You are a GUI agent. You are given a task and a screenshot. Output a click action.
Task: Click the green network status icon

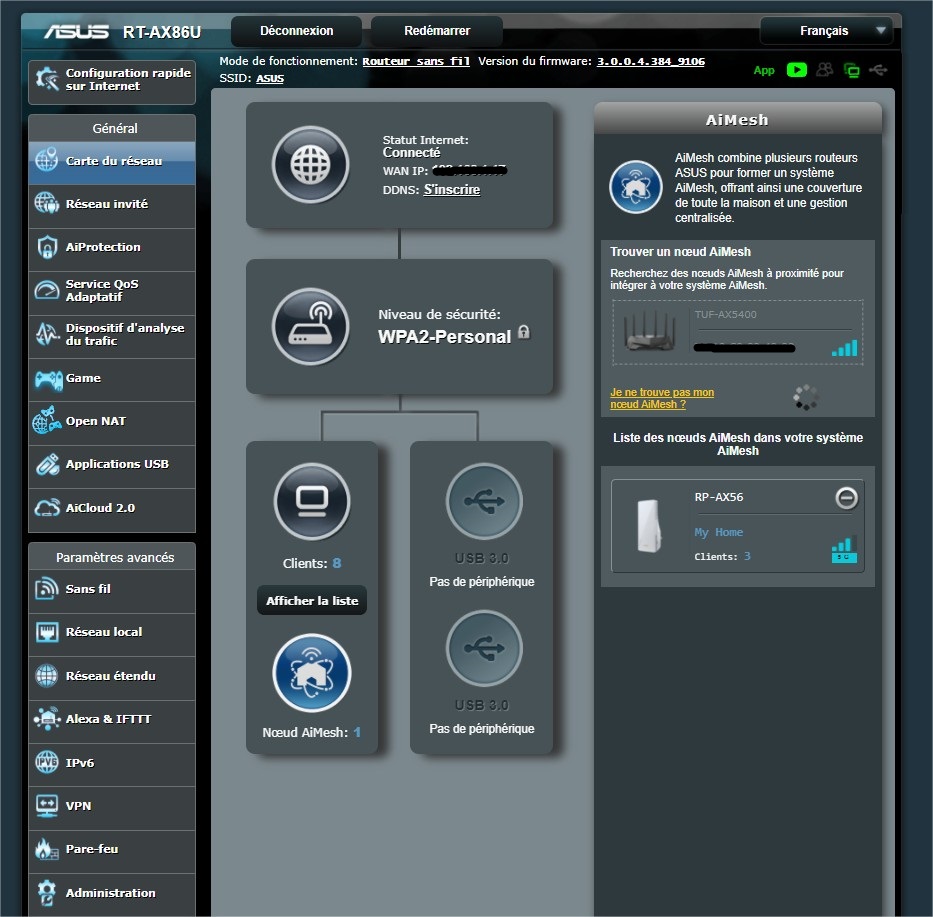click(851, 71)
